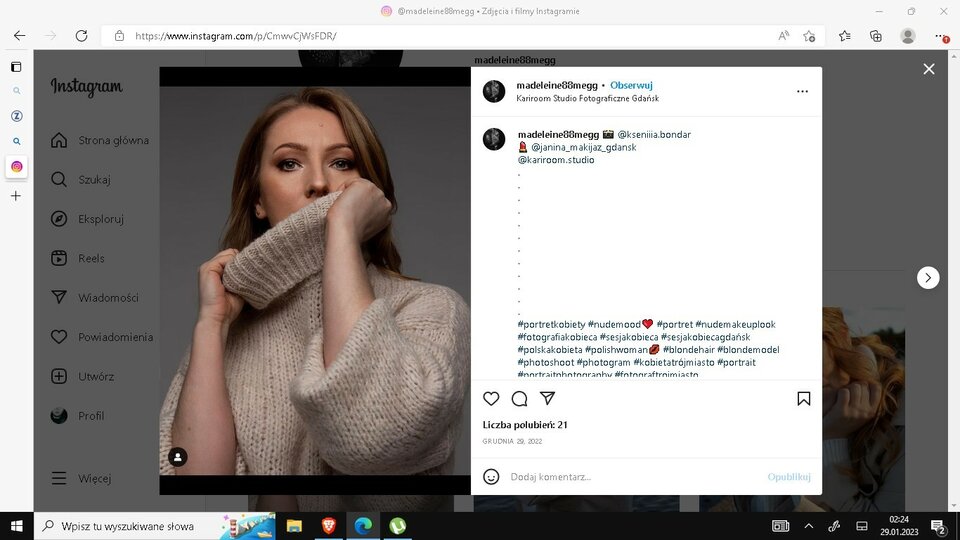The width and height of the screenshot is (960, 540).
Task: Save post with the bookmark icon
Action: click(803, 399)
